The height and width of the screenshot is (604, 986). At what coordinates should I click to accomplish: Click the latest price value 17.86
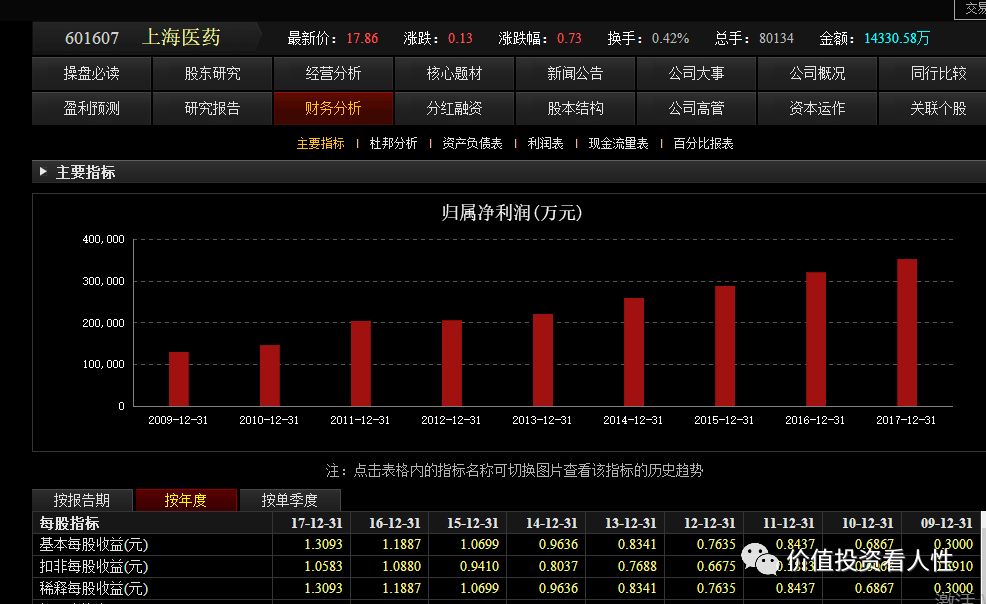click(362, 38)
